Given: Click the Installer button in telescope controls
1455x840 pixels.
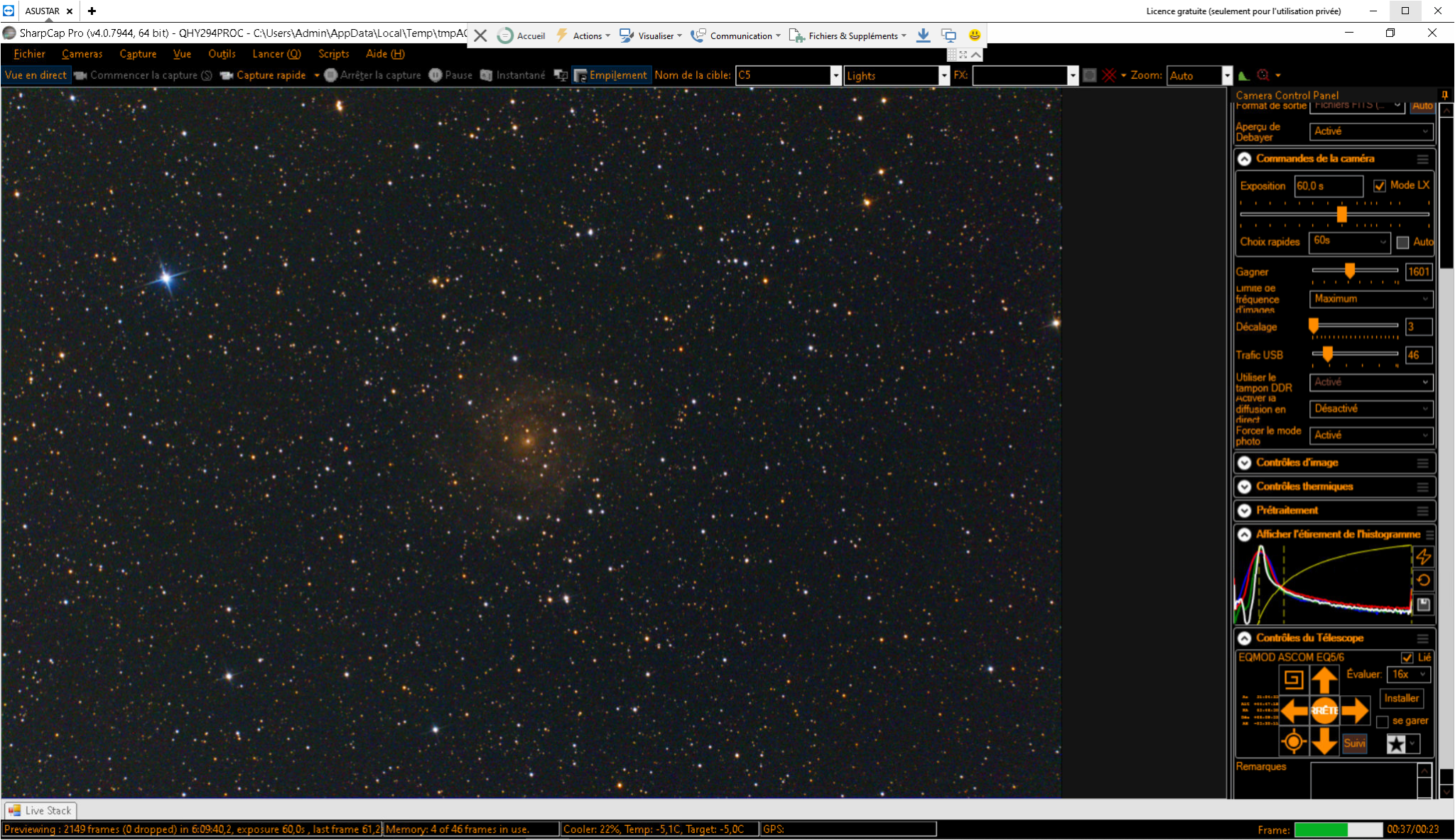Looking at the screenshot, I should click(x=1401, y=698).
